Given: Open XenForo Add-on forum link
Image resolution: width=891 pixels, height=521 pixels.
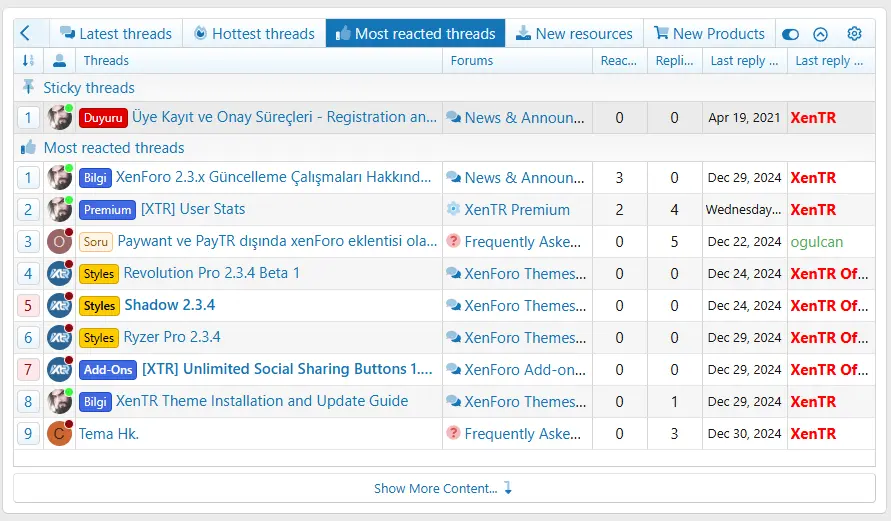Looking at the screenshot, I should tap(525, 369).
